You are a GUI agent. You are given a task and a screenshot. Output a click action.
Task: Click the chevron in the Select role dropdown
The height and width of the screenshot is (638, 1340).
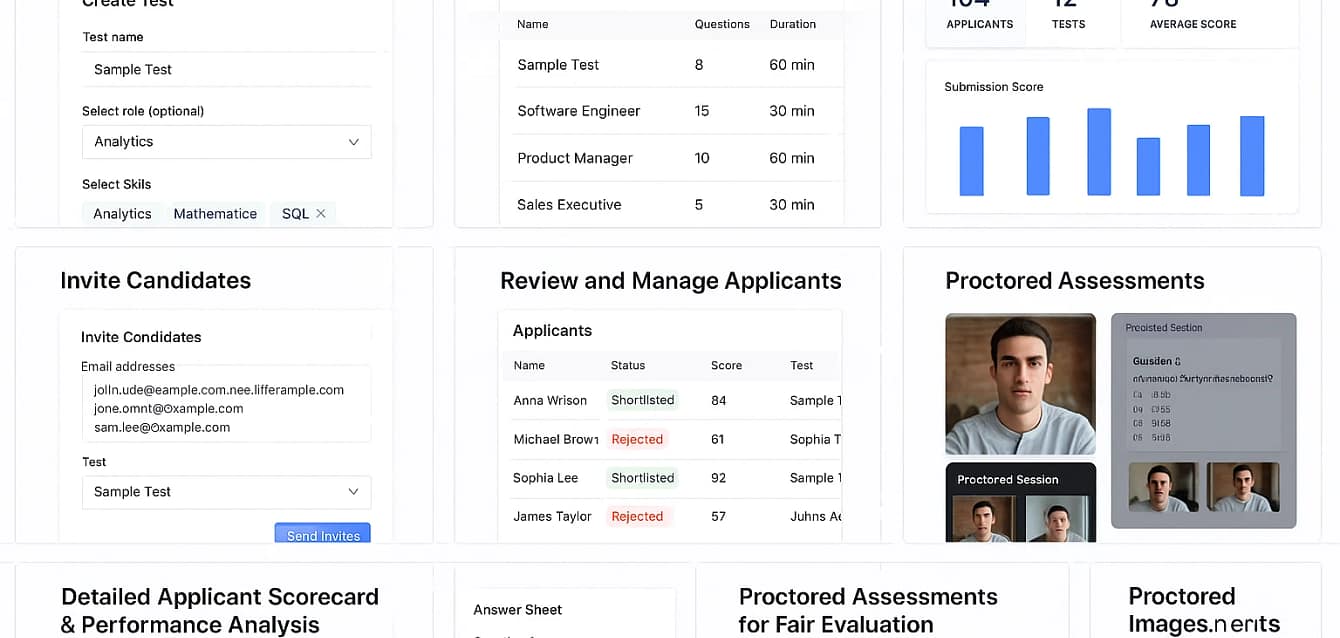pos(353,142)
